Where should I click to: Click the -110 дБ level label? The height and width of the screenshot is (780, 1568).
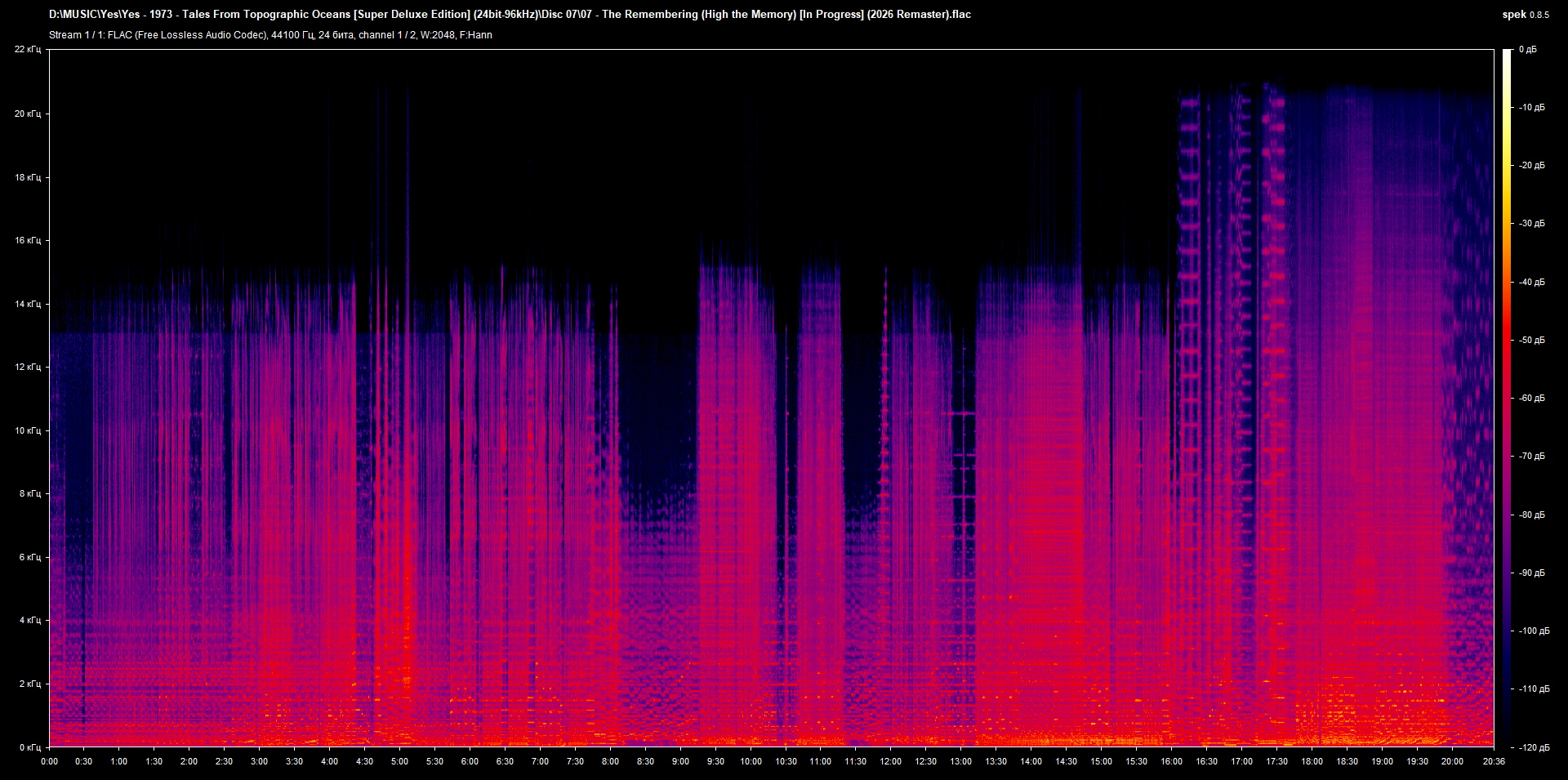point(1534,689)
